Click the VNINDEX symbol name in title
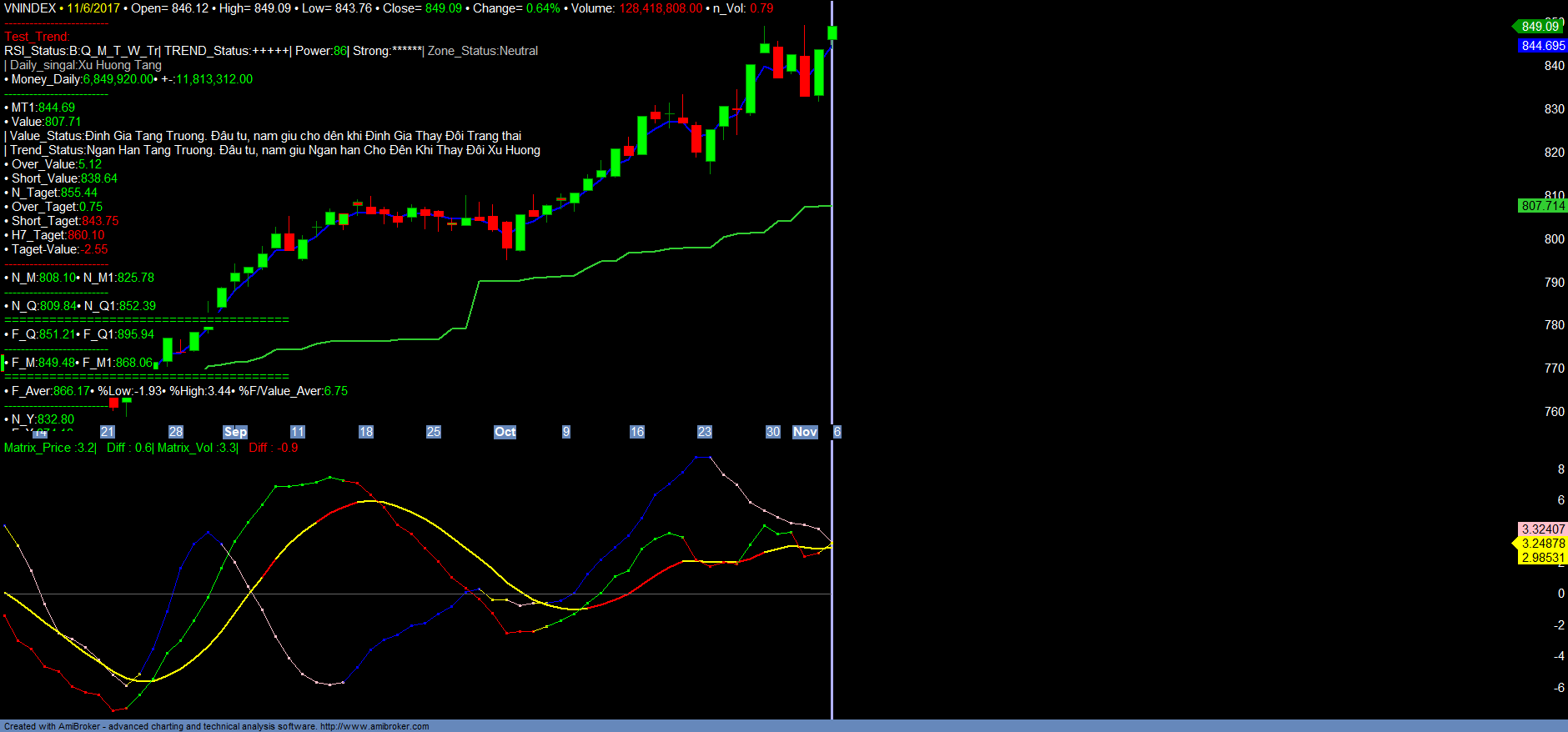 click(30, 8)
